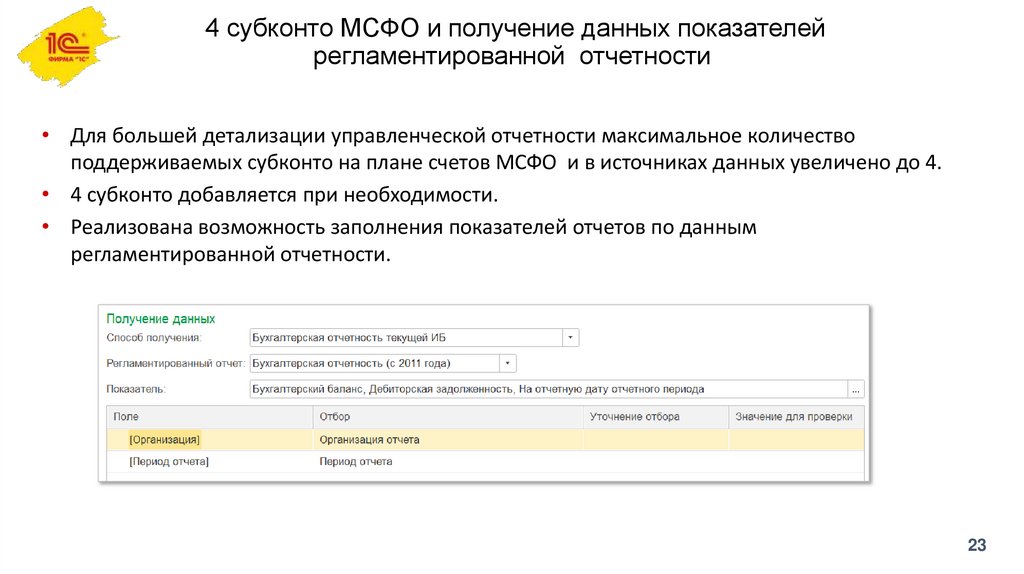Screen dimensions: 1024x574
Task: Click the slide title about 4 субконто МСФО
Action: click(515, 42)
